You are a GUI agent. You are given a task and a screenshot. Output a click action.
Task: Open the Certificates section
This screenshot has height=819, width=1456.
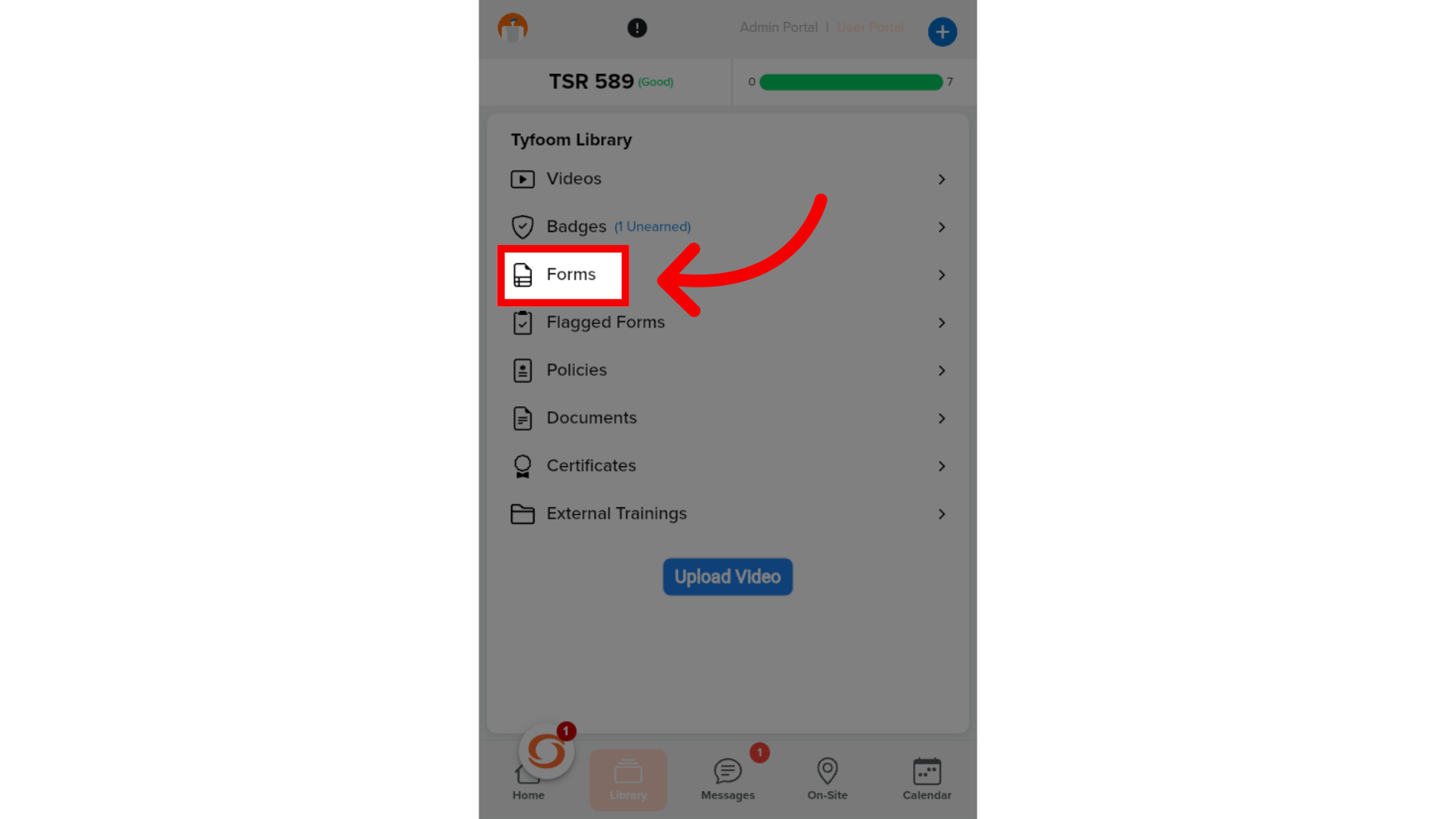coord(727,465)
